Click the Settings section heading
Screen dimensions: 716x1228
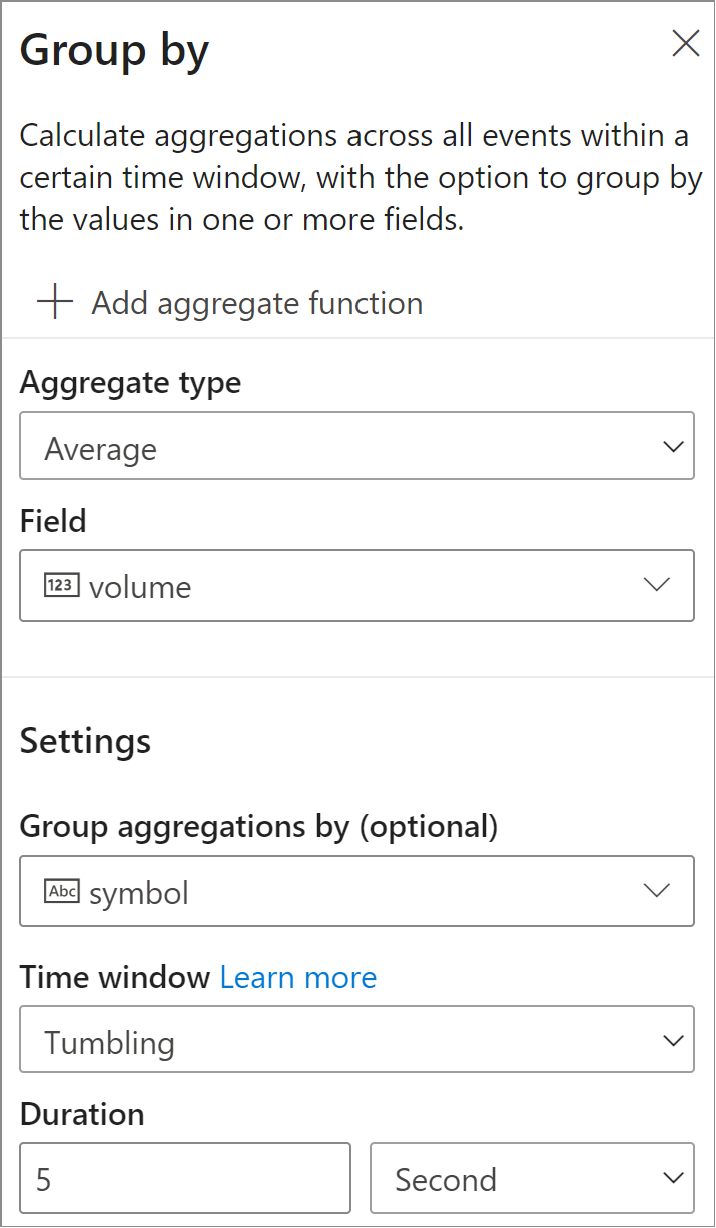point(85,741)
